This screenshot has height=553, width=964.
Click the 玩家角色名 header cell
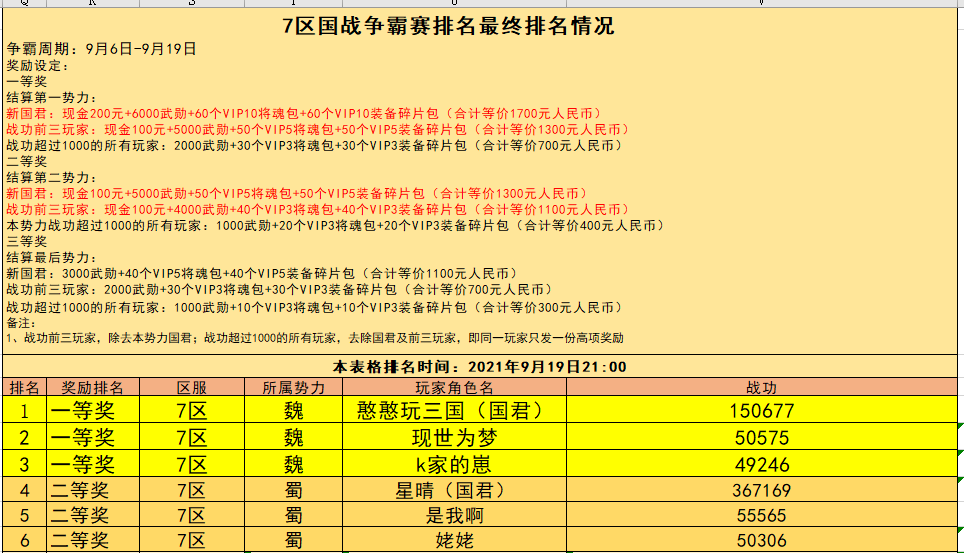coord(454,387)
